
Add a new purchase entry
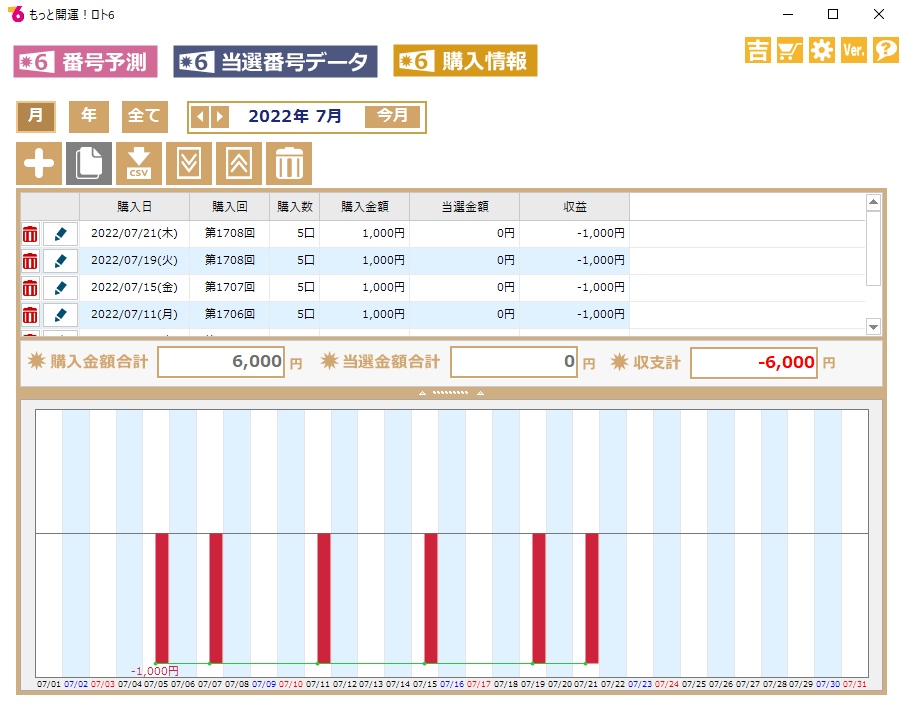(38, 163)
